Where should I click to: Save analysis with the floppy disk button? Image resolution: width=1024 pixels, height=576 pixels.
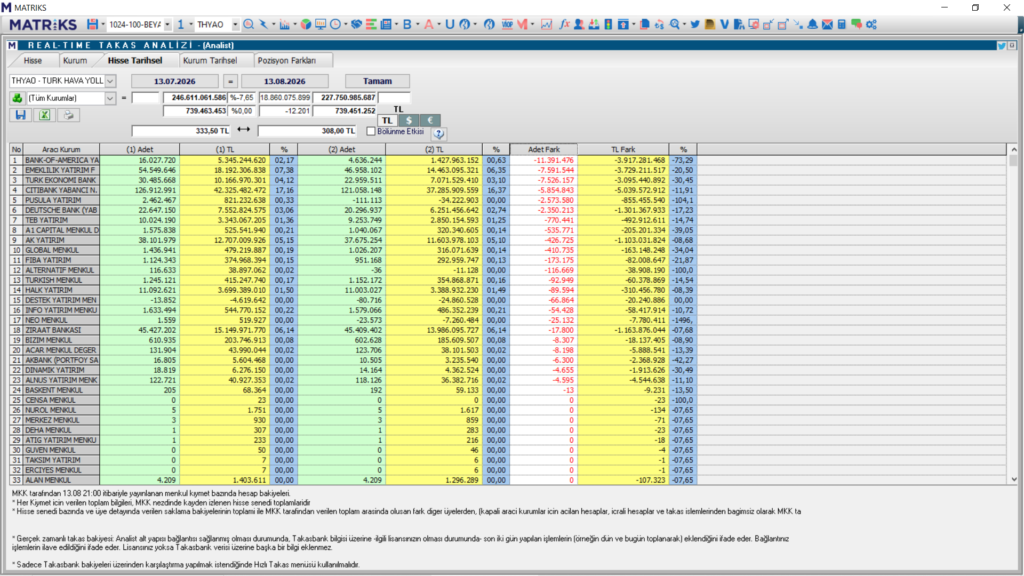click(20, 115)
